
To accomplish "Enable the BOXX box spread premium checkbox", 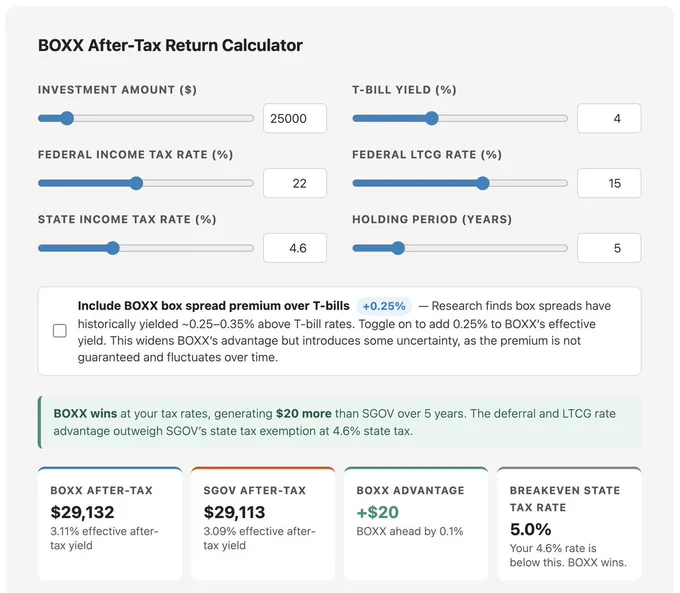I will tap(59, 331).
